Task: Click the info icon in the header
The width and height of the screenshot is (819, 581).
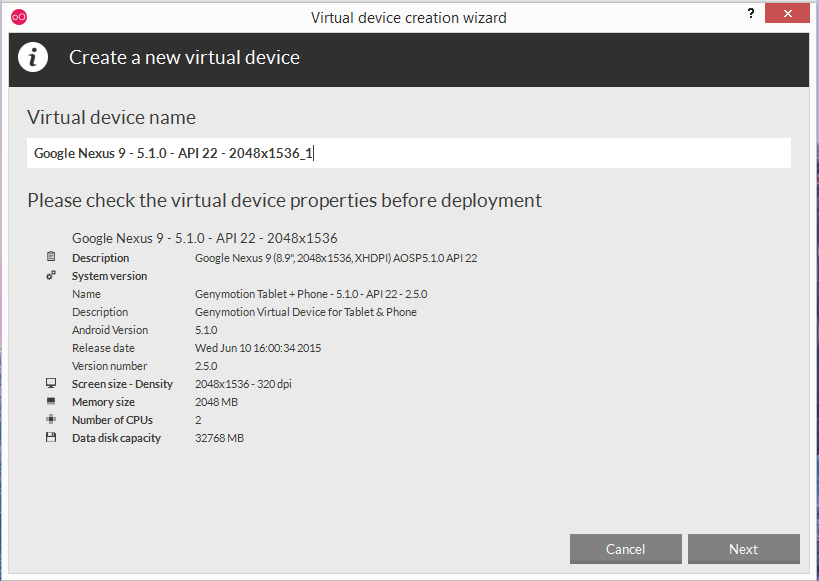Action: coord(33,57)
